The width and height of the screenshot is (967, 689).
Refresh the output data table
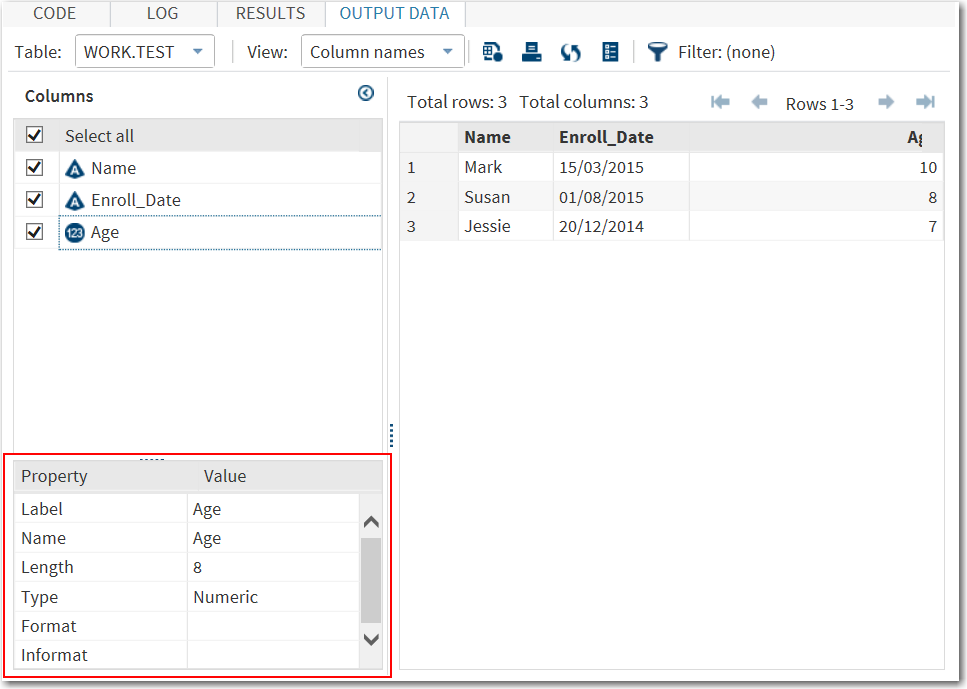[x=570, y=51]
